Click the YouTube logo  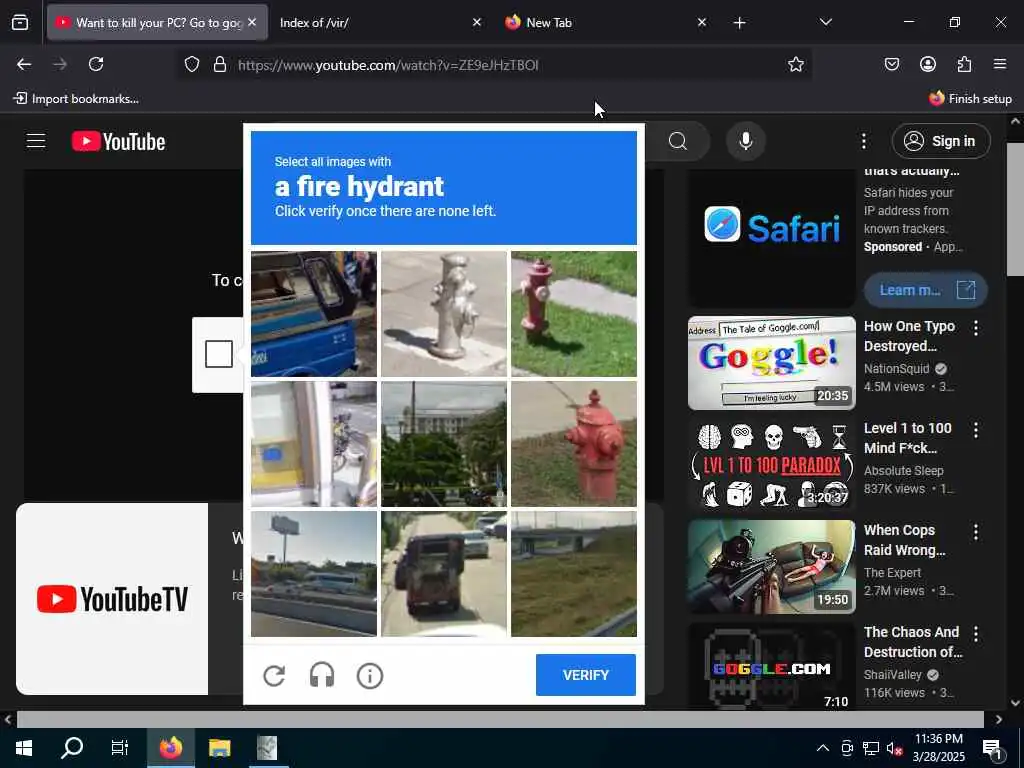[x=119, y=142]
